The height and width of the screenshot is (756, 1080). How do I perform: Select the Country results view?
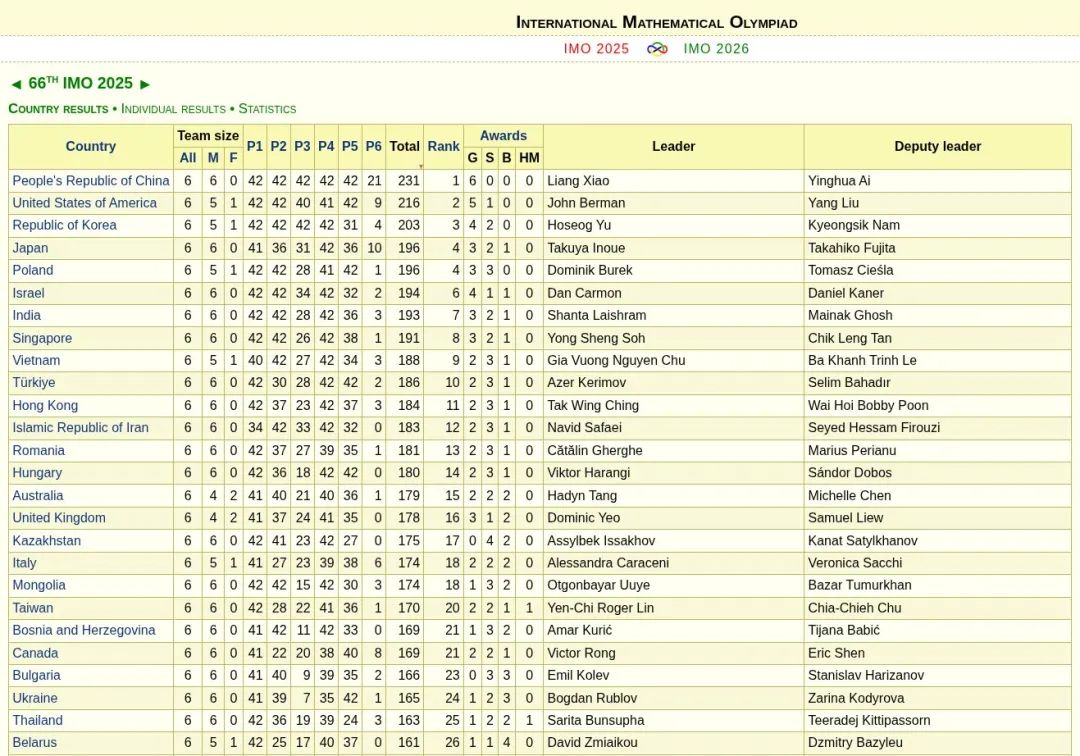tap(58, 108)
